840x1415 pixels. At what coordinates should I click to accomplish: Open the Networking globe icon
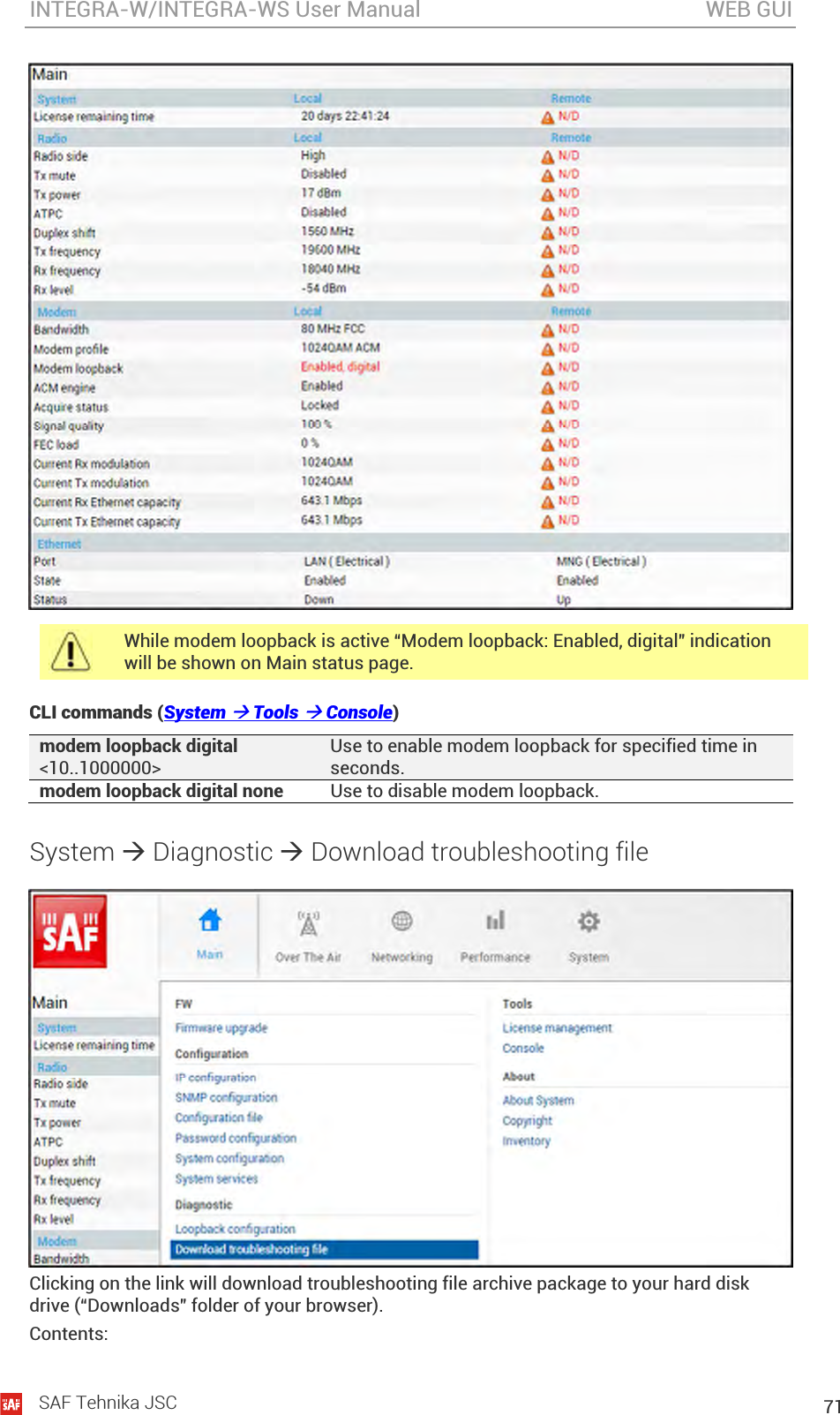[401, 922]
